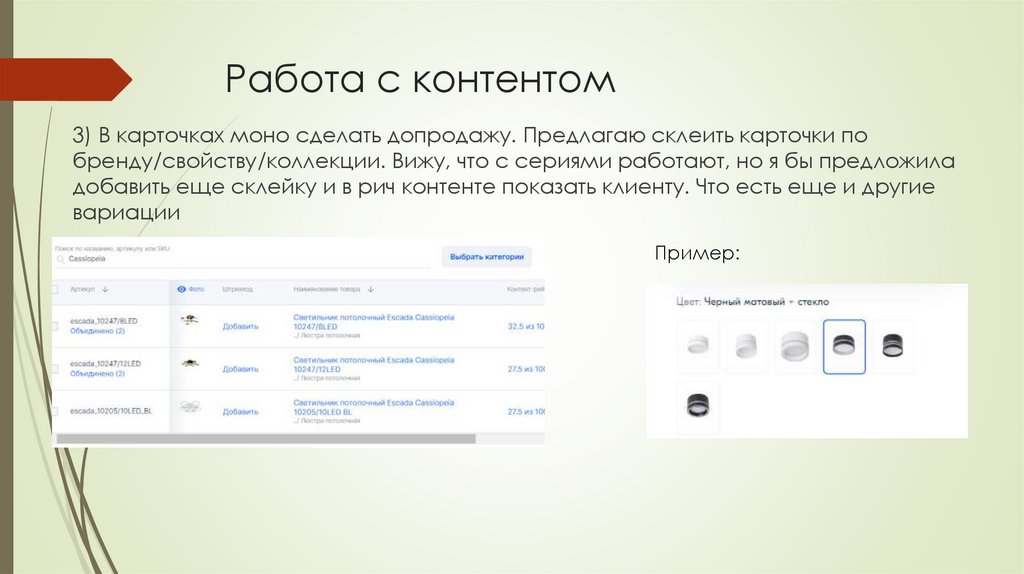The width and height of the screenshot is (1024, 574).
Task: Click the Контент-рейтинг column header
Action: pos(526,289)
